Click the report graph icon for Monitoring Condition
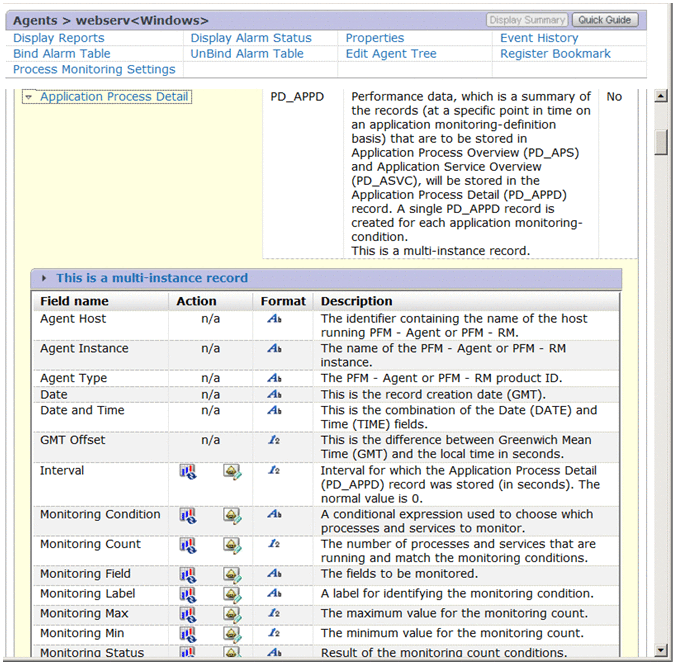Viewport: 676px width, 665px height. 187,515
